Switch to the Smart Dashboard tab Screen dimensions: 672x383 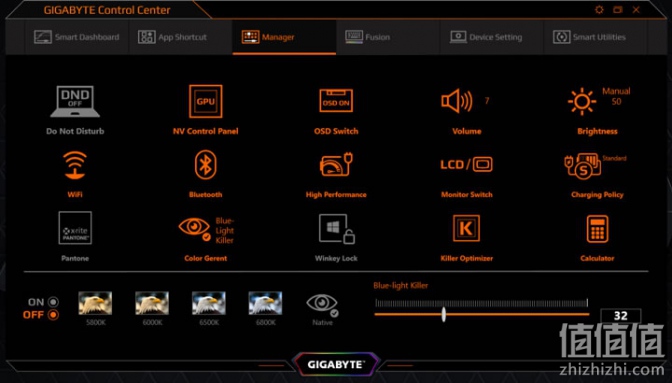(77, 37)
